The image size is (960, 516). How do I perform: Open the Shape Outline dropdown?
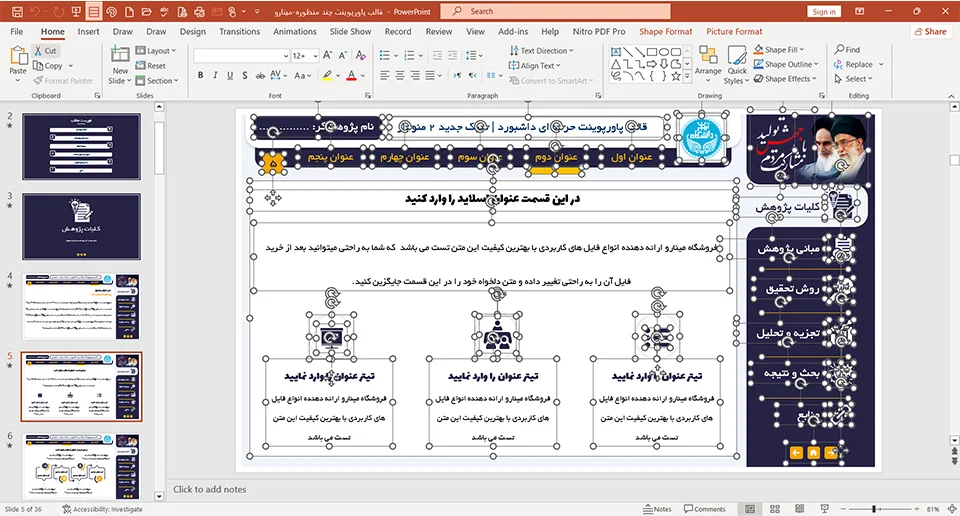coord(786,64)
